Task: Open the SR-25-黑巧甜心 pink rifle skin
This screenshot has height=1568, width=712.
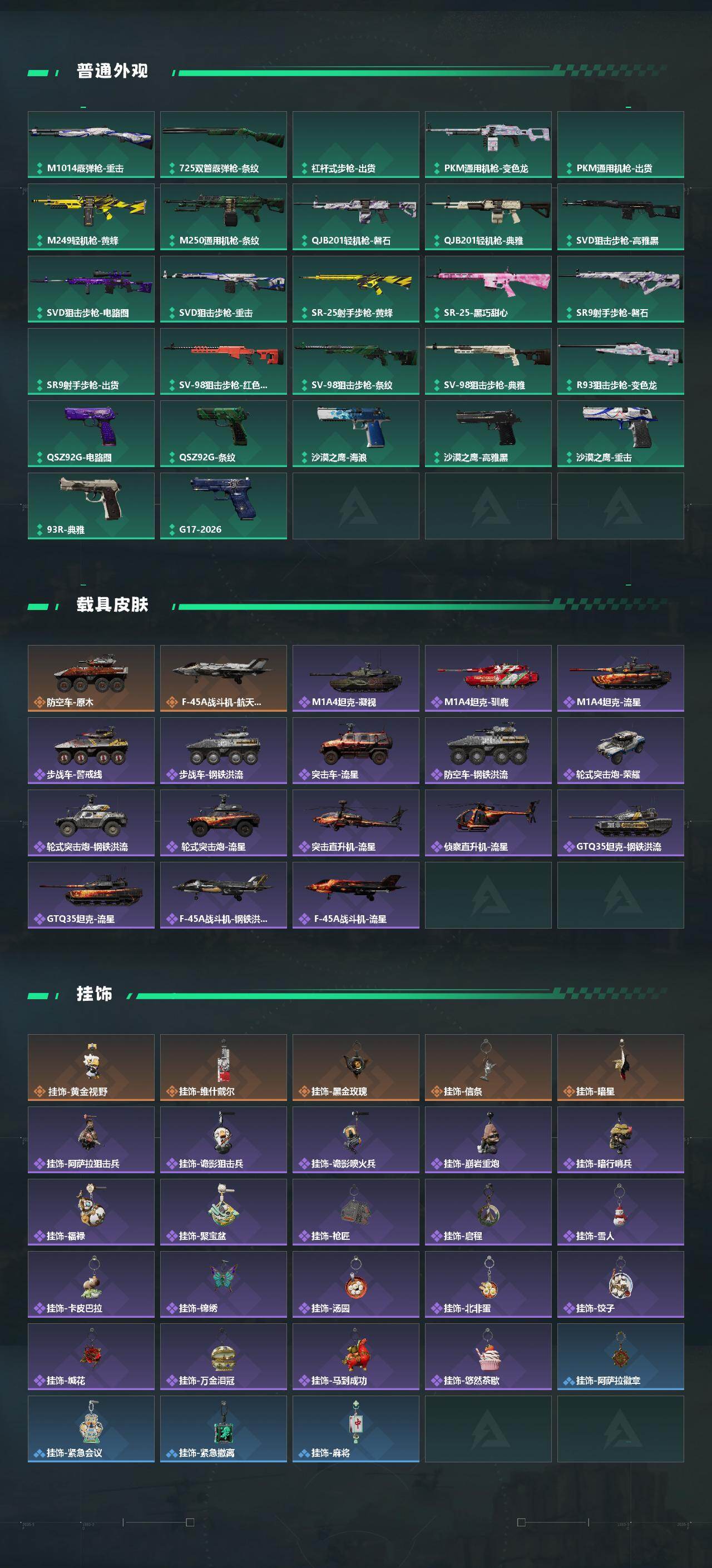Action: pyautogui.click(x=488, y=289)
